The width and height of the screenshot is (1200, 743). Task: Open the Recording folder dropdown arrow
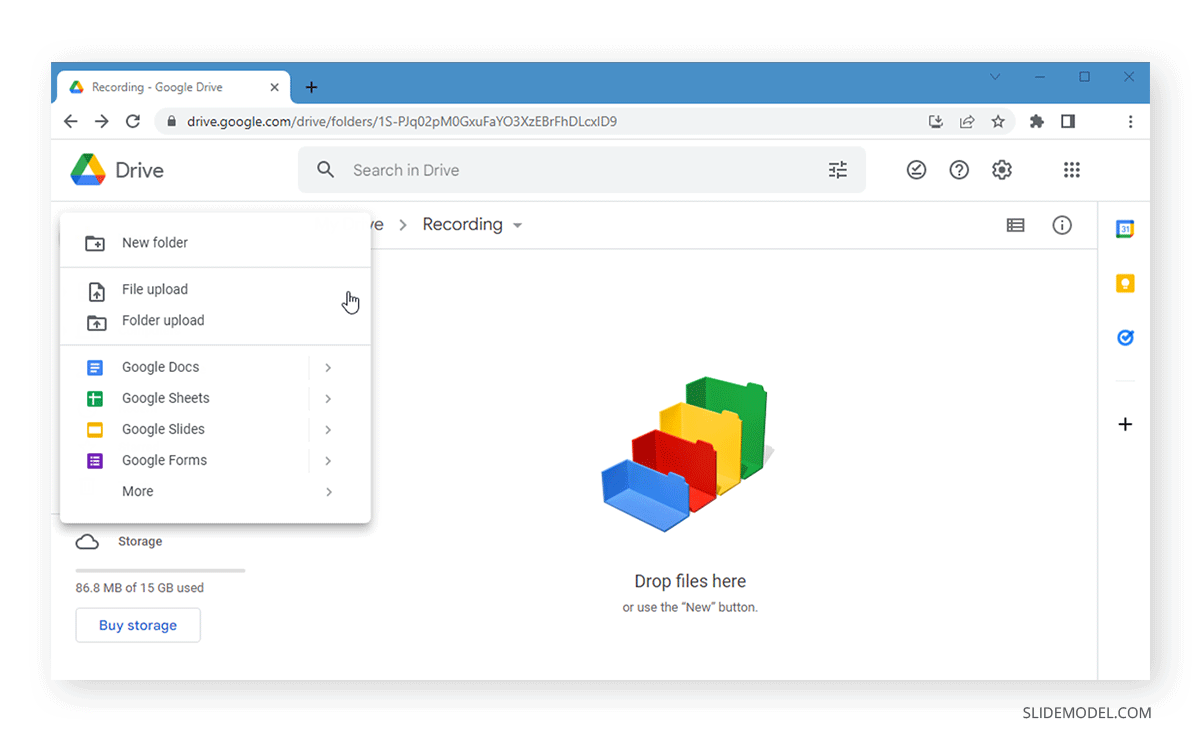click(519, 225)
